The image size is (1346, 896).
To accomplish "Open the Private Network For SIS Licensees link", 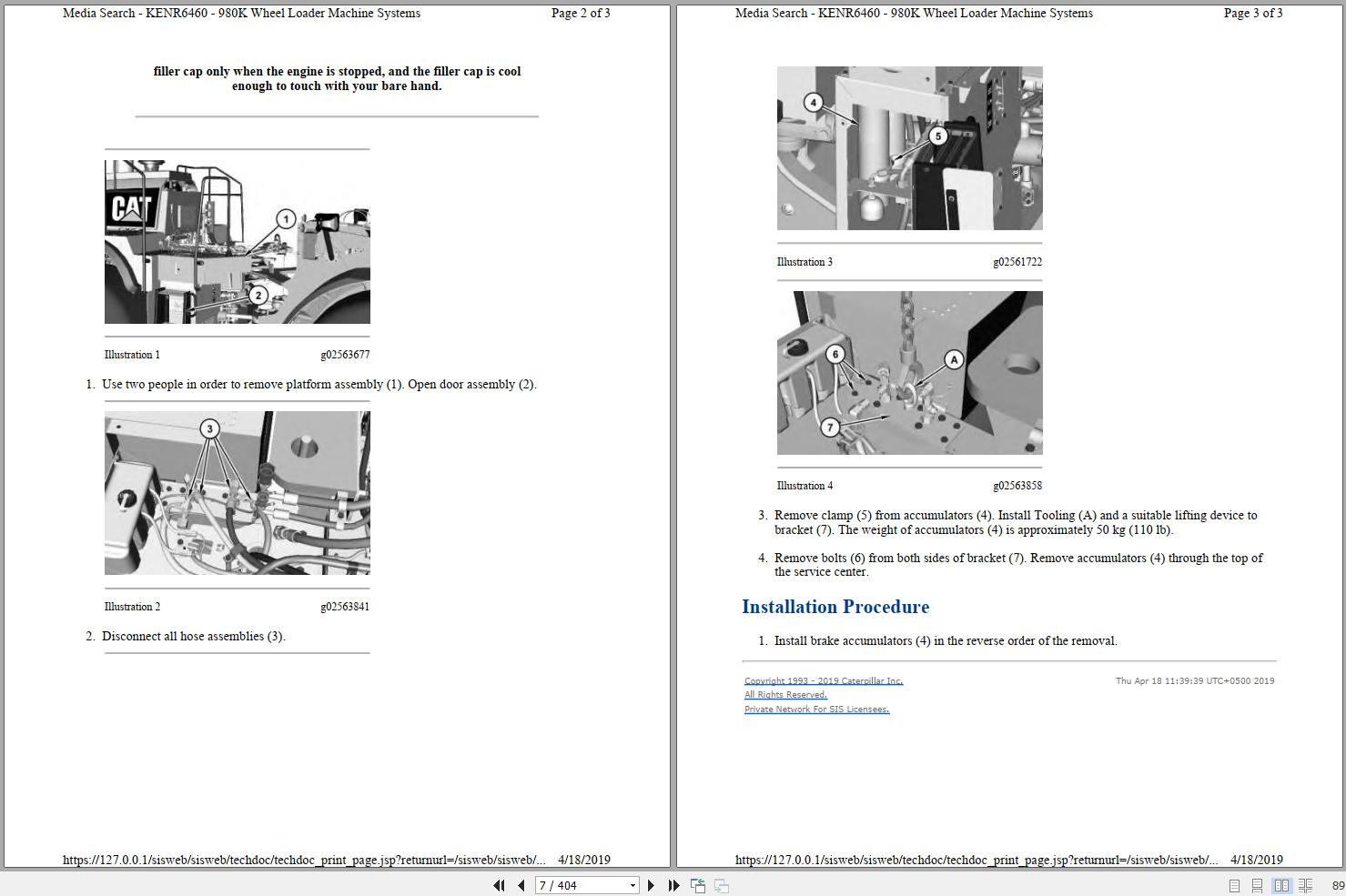I will click(816, 709).
